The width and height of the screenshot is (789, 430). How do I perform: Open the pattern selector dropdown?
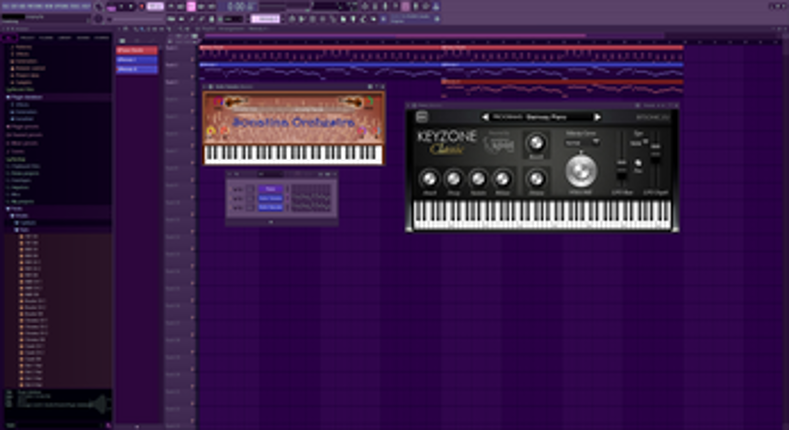click(266, 19)
